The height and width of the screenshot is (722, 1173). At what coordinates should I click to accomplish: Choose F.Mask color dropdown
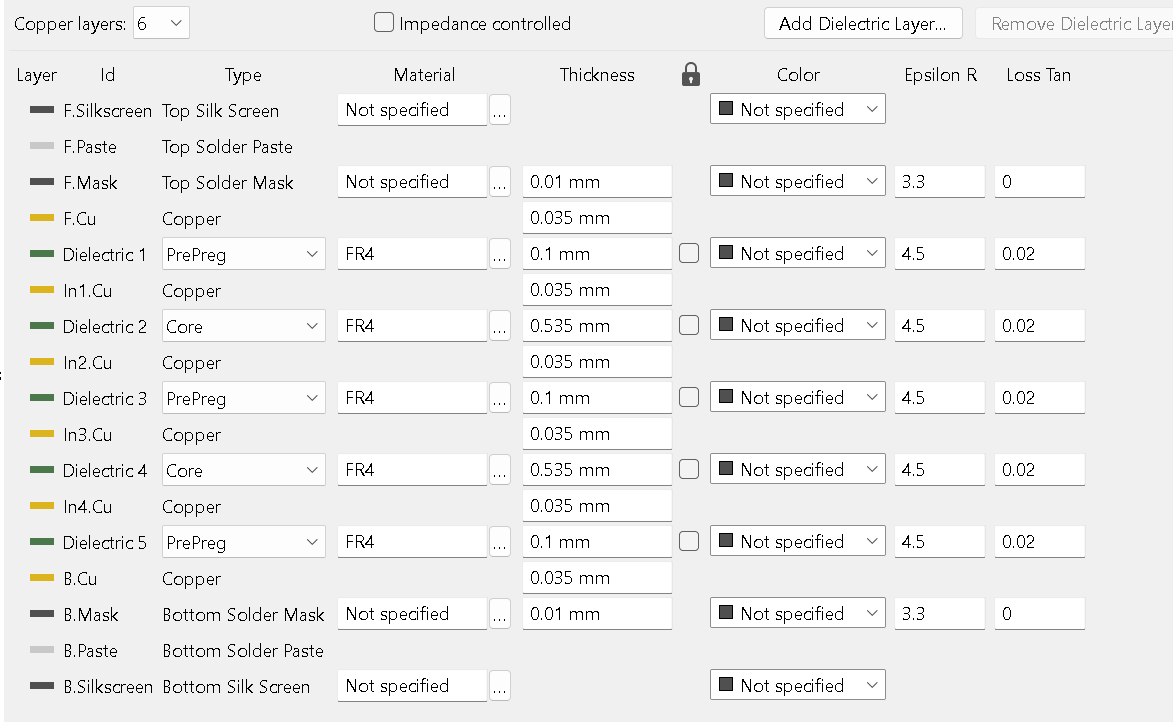[797, 181]
